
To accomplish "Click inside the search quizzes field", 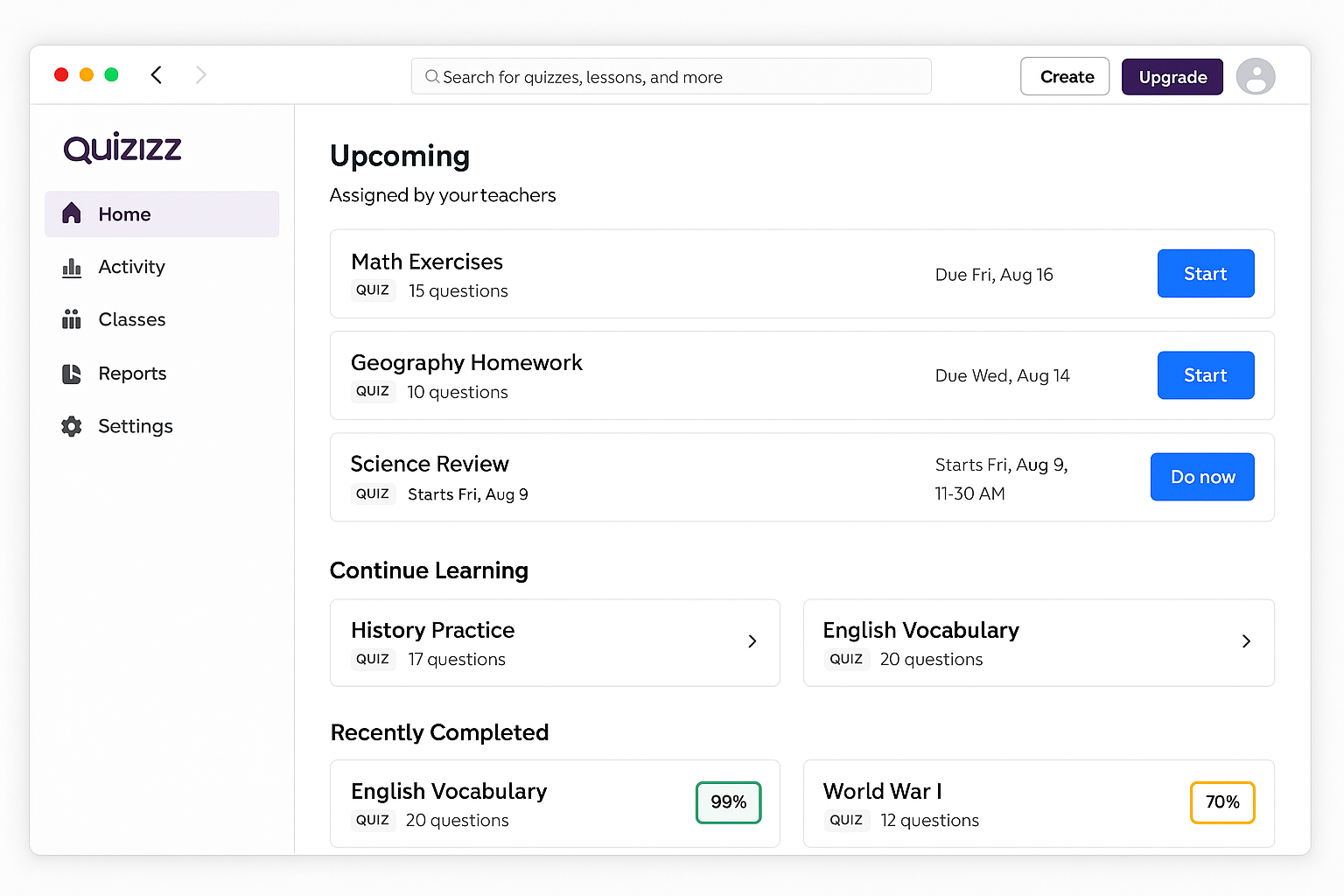I will click(671, 77).
